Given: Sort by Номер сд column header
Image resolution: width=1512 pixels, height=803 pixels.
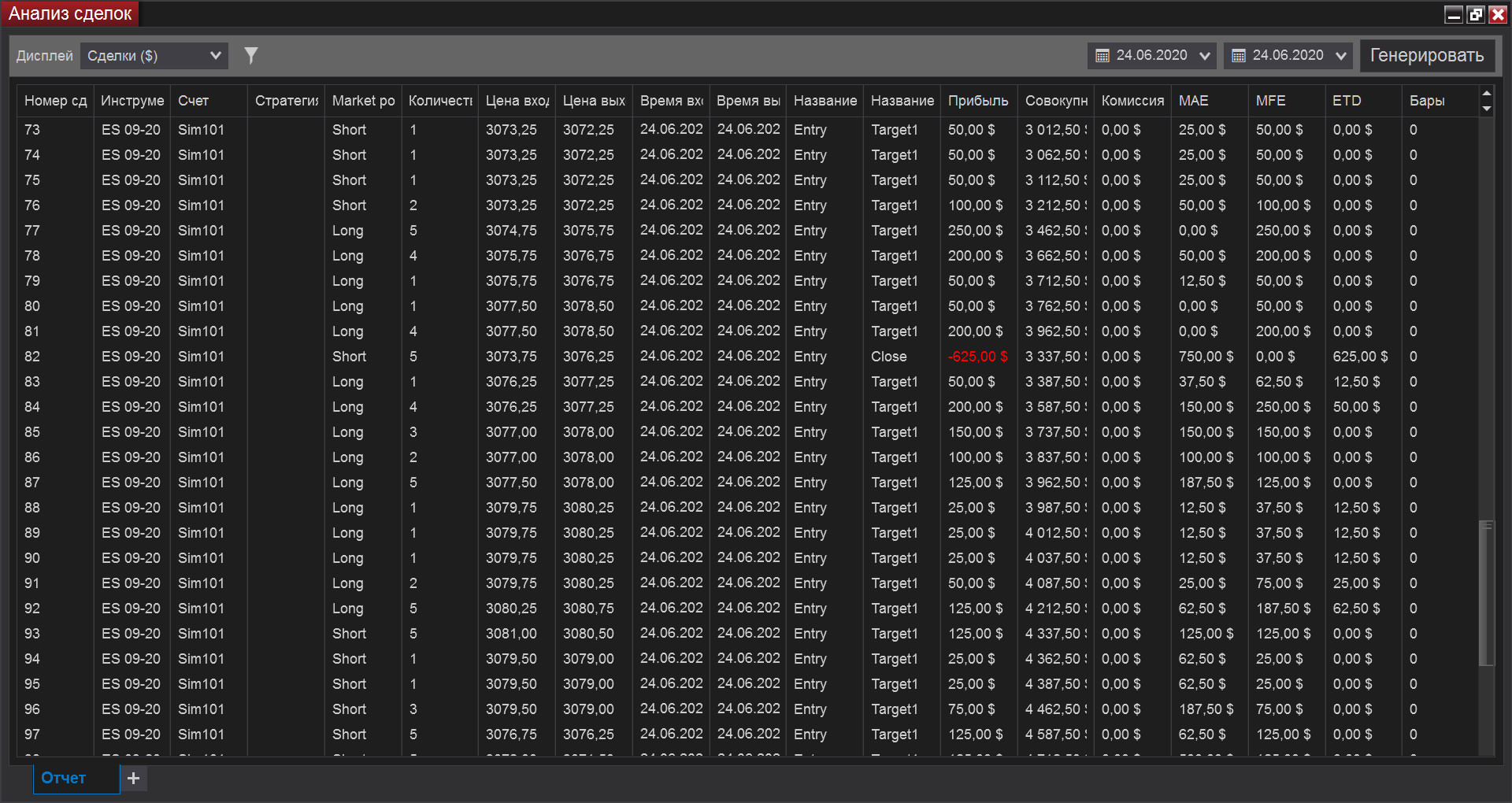Looking at the screenshot, I should click(x=55, y=101).
